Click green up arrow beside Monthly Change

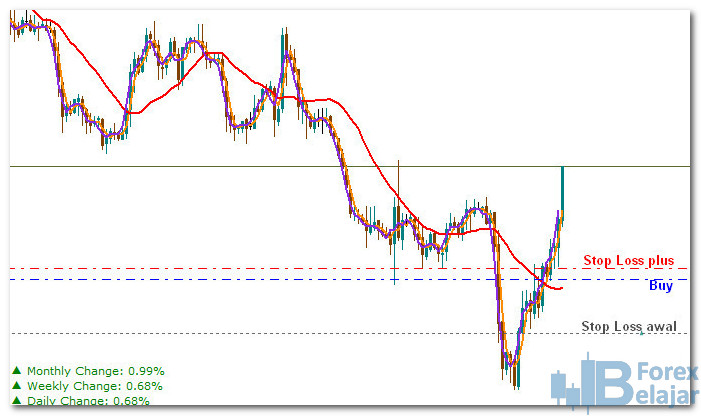tap(17, 370)
